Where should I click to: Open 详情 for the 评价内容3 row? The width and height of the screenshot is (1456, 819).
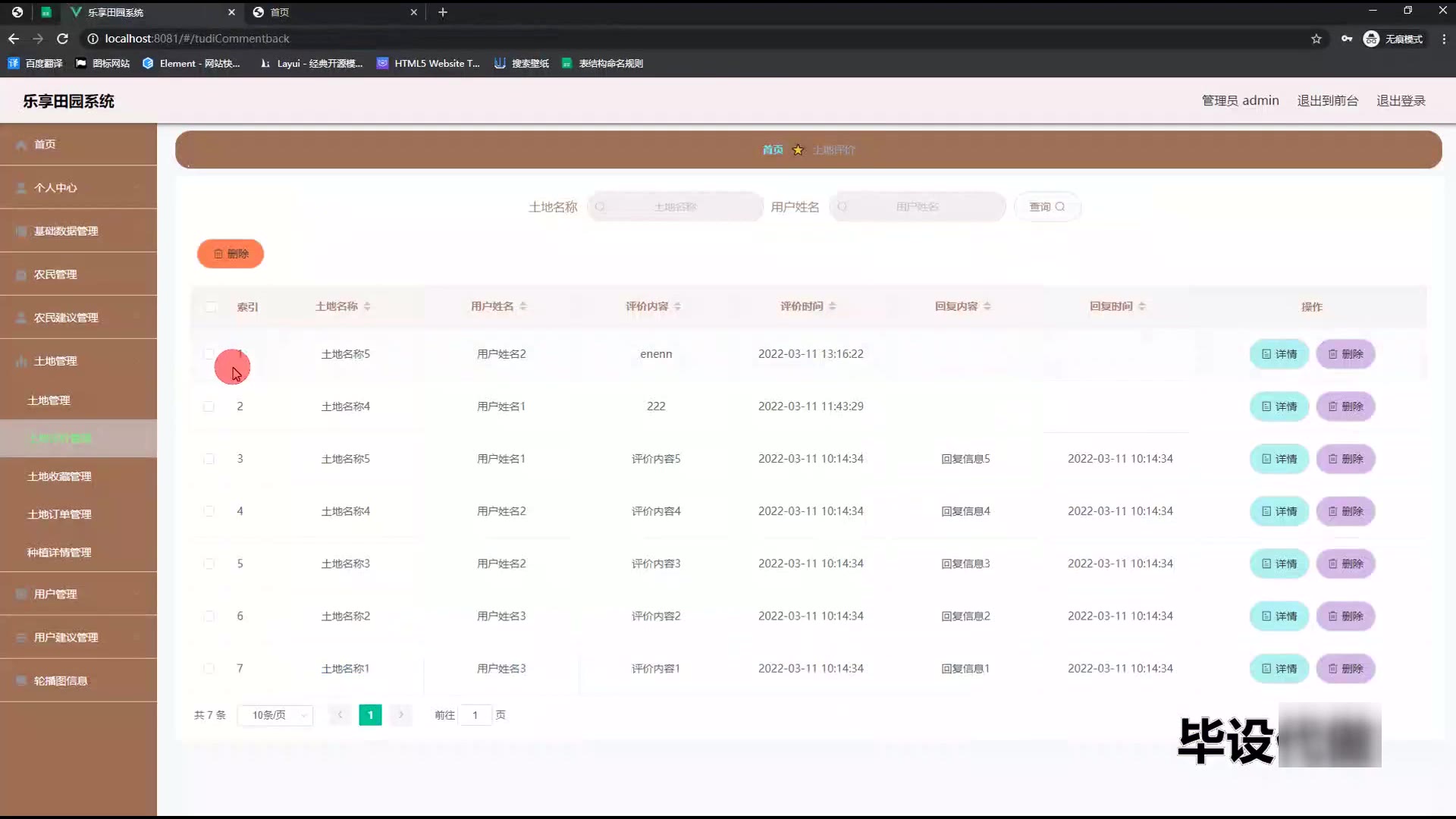1279,563
